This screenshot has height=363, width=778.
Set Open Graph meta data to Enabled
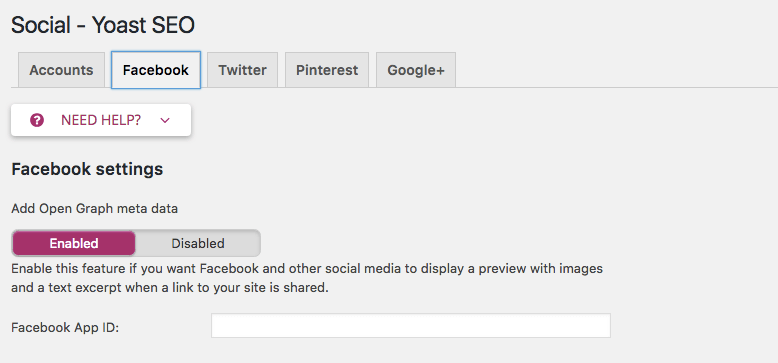pyautogui.click(x=73, y=243)
